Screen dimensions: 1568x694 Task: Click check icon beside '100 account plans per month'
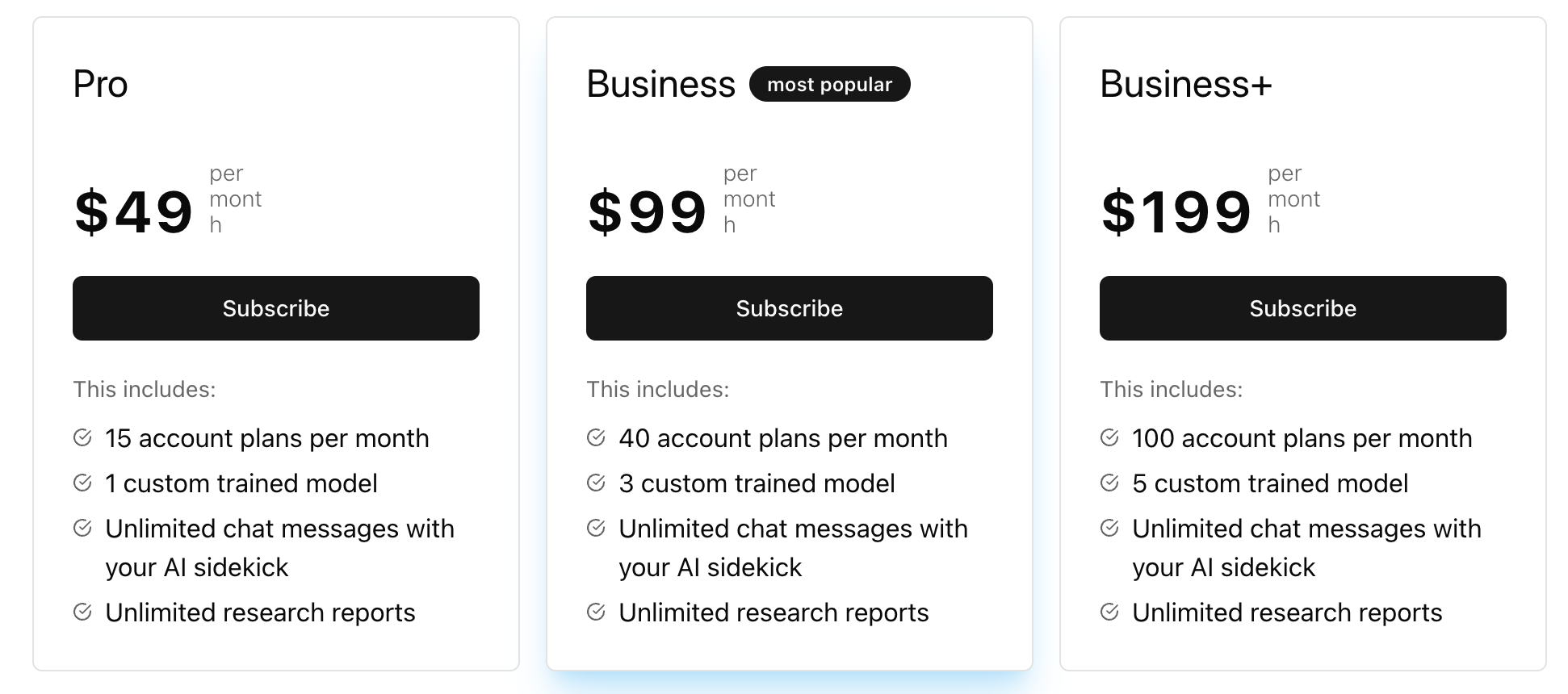(x=1109, y=437)
